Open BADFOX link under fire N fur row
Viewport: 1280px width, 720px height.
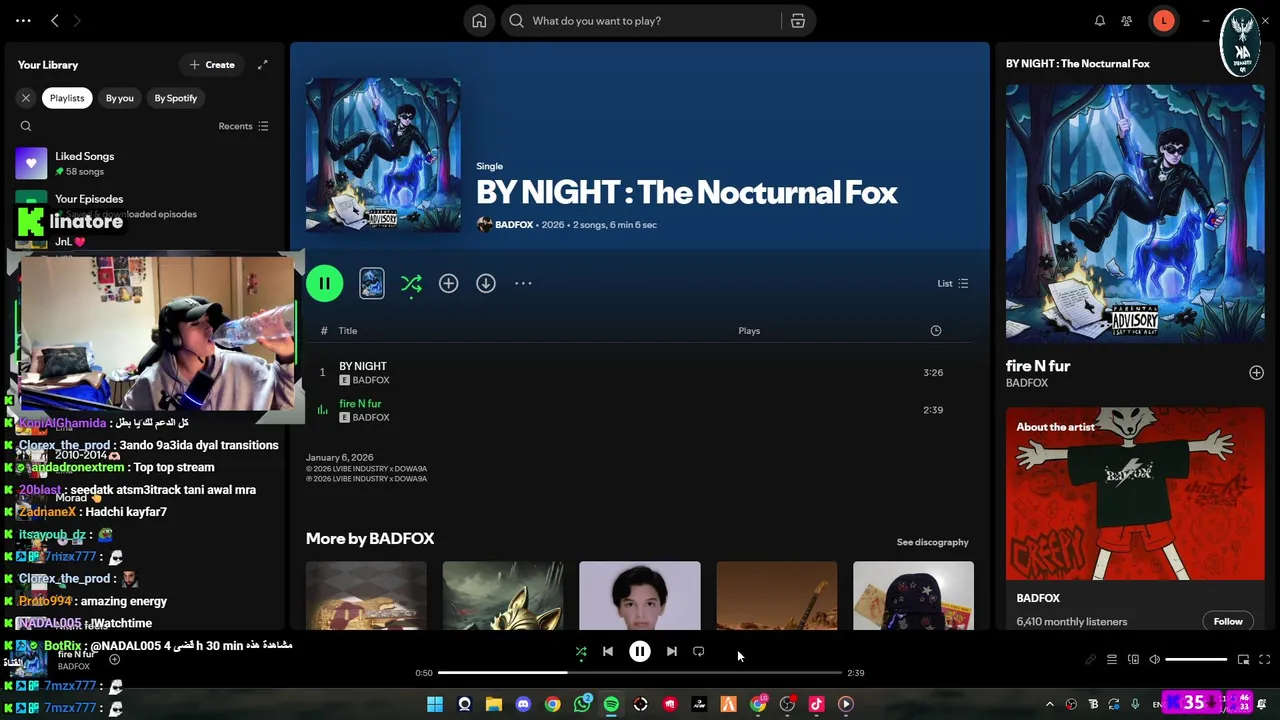point(371,418)
